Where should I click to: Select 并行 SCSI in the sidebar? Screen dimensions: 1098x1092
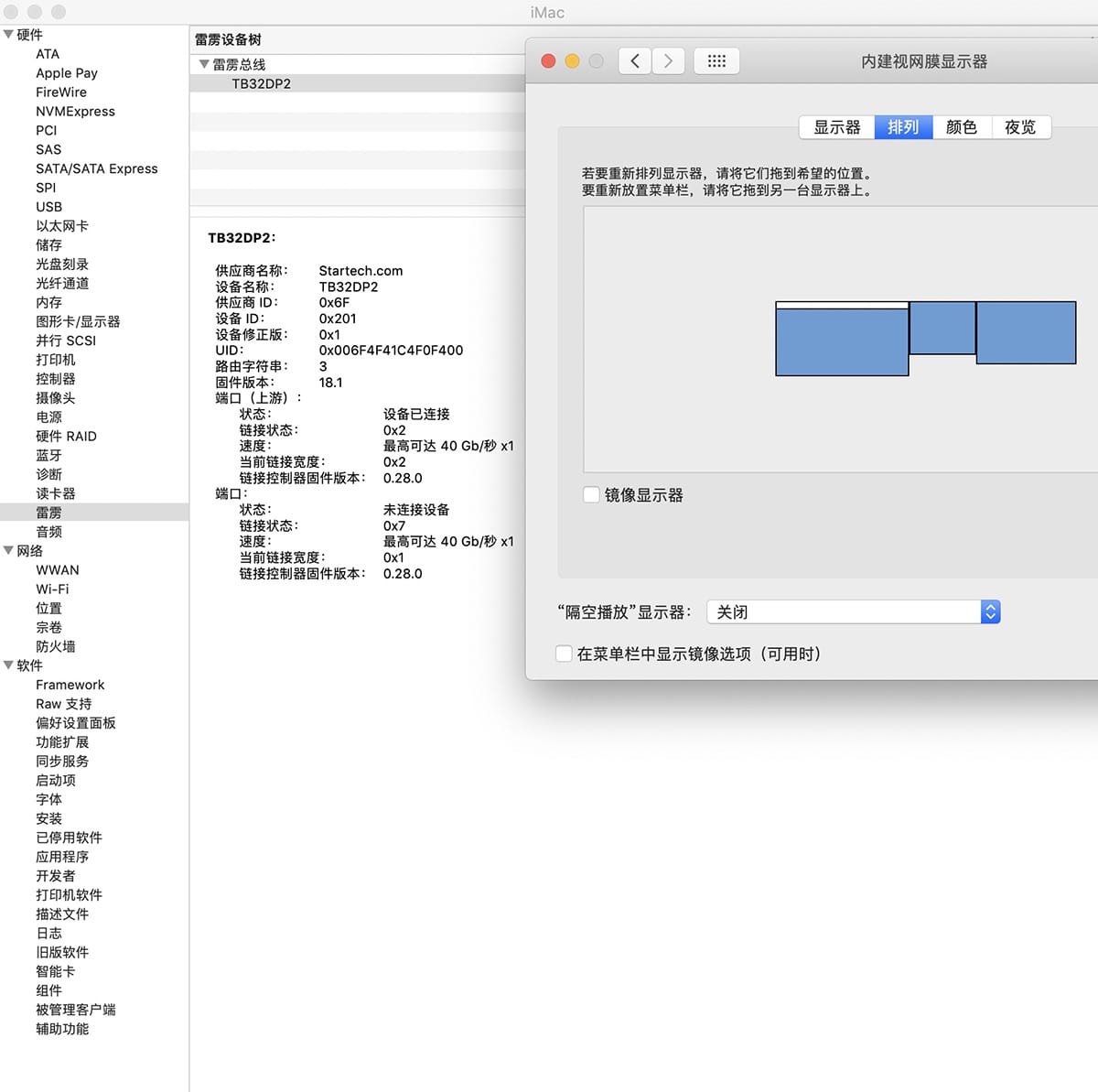66,341
